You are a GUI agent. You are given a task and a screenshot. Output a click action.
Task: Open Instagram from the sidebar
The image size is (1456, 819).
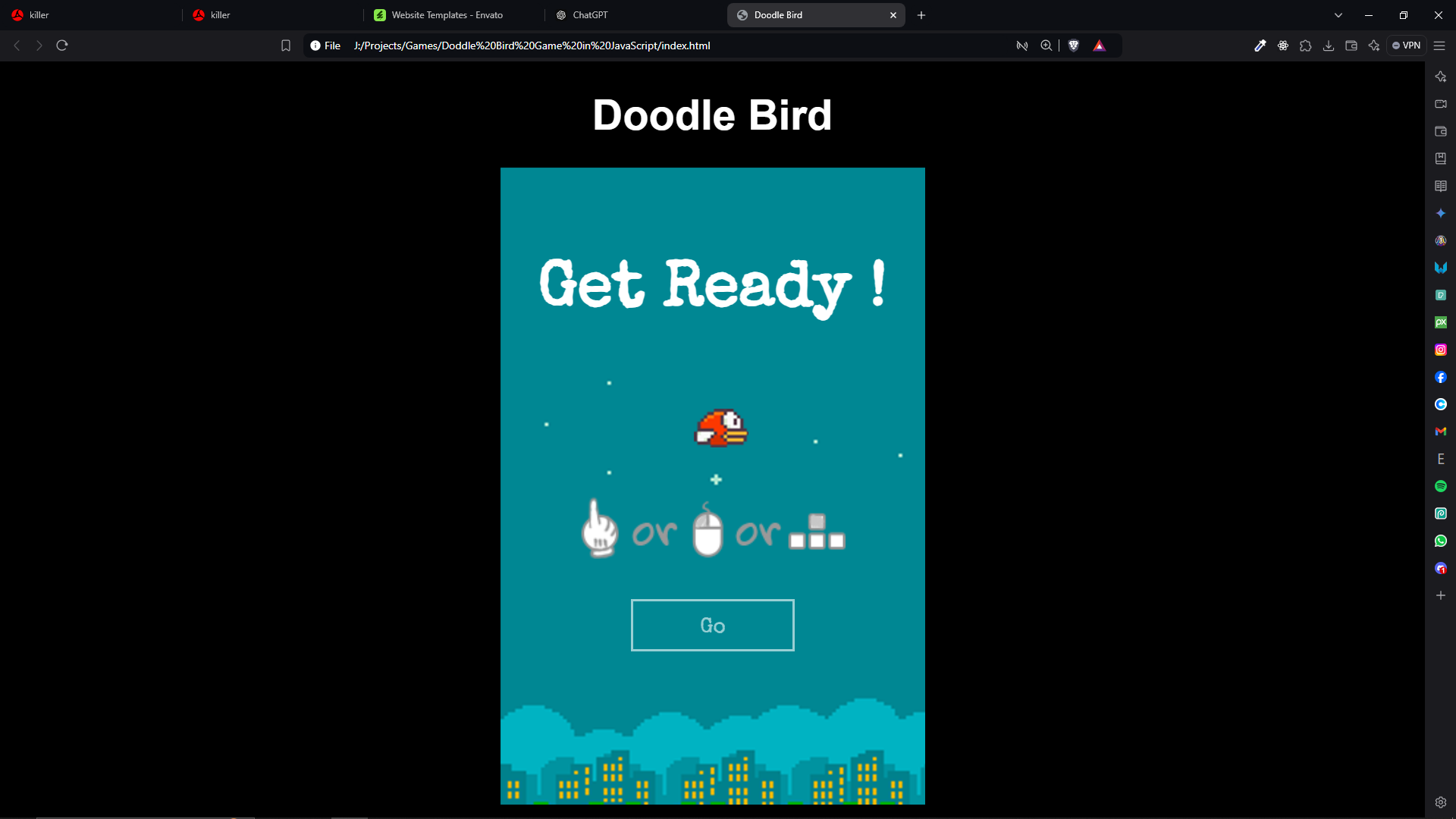[x=1441, y=350]
